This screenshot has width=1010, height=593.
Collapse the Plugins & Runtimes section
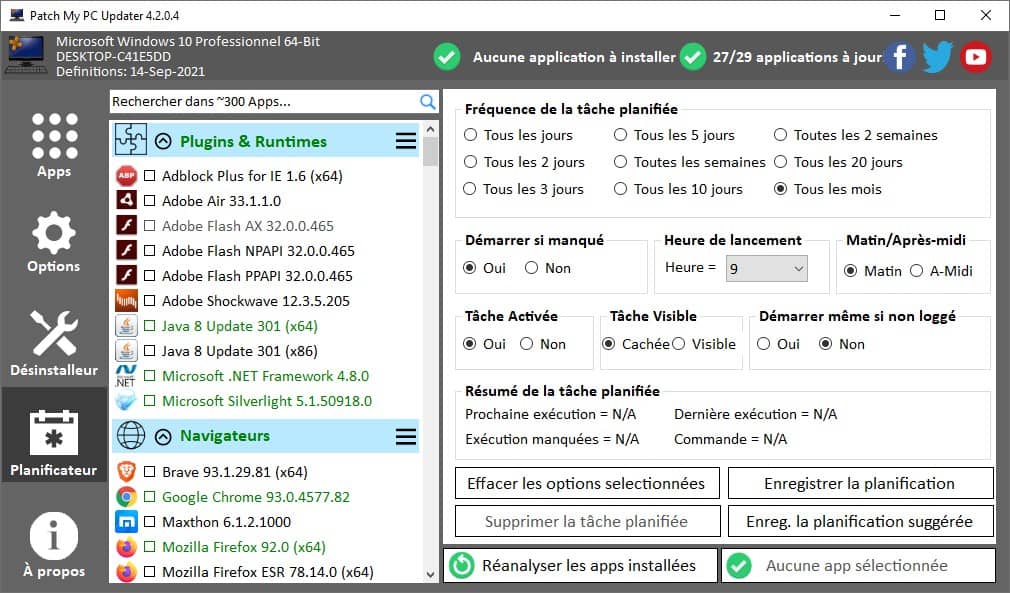(163, 141)
